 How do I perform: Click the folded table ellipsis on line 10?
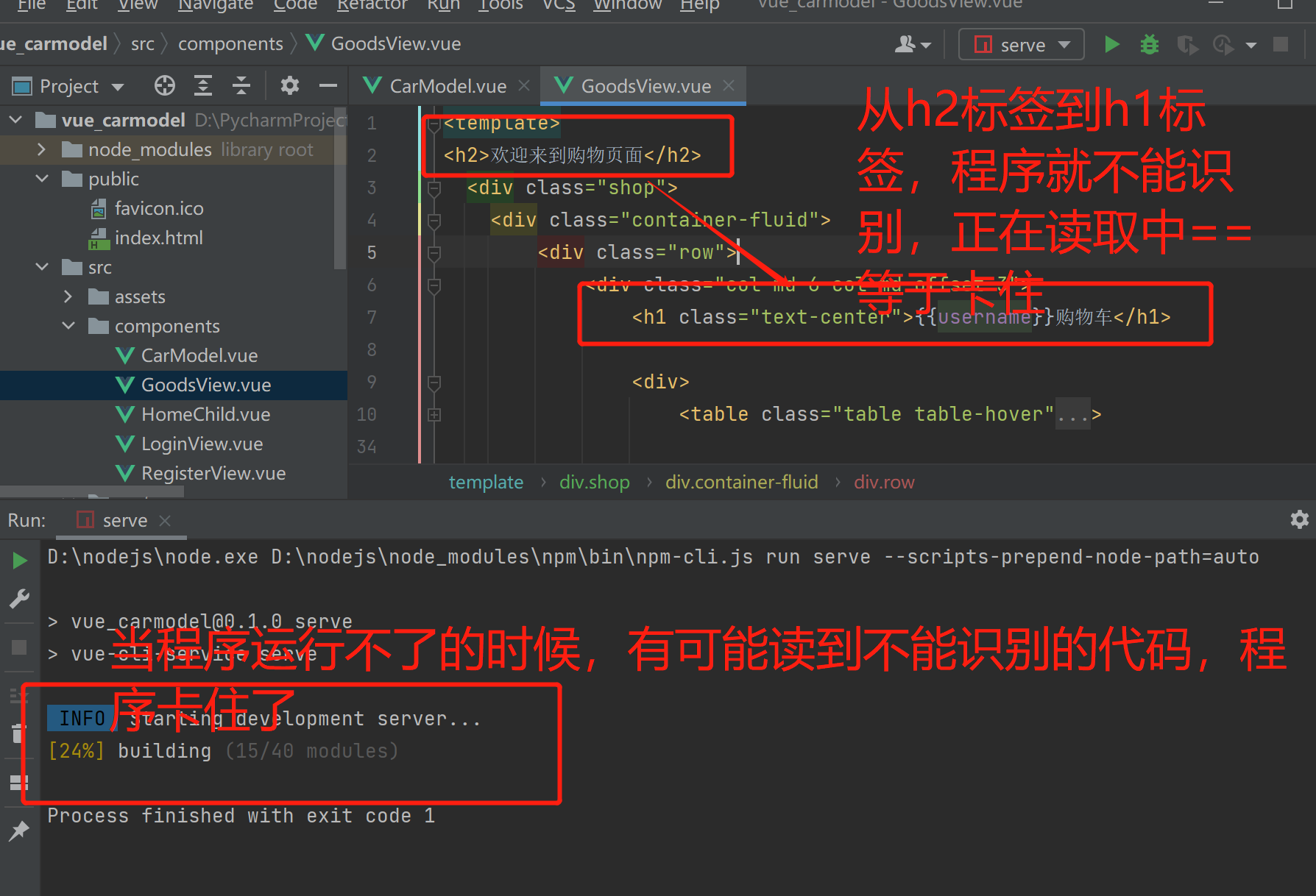[x=1072, y=415]
